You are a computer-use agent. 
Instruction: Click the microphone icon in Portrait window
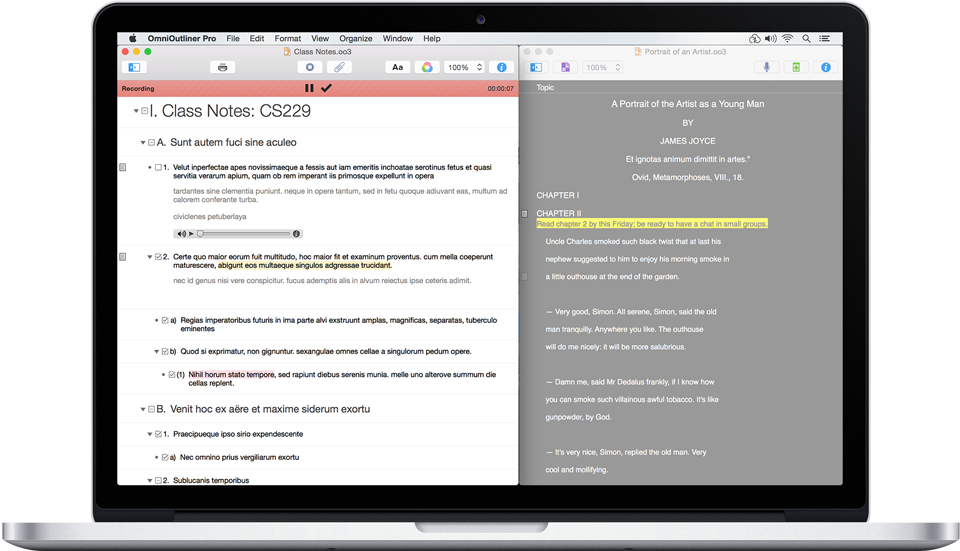[767, 67]
